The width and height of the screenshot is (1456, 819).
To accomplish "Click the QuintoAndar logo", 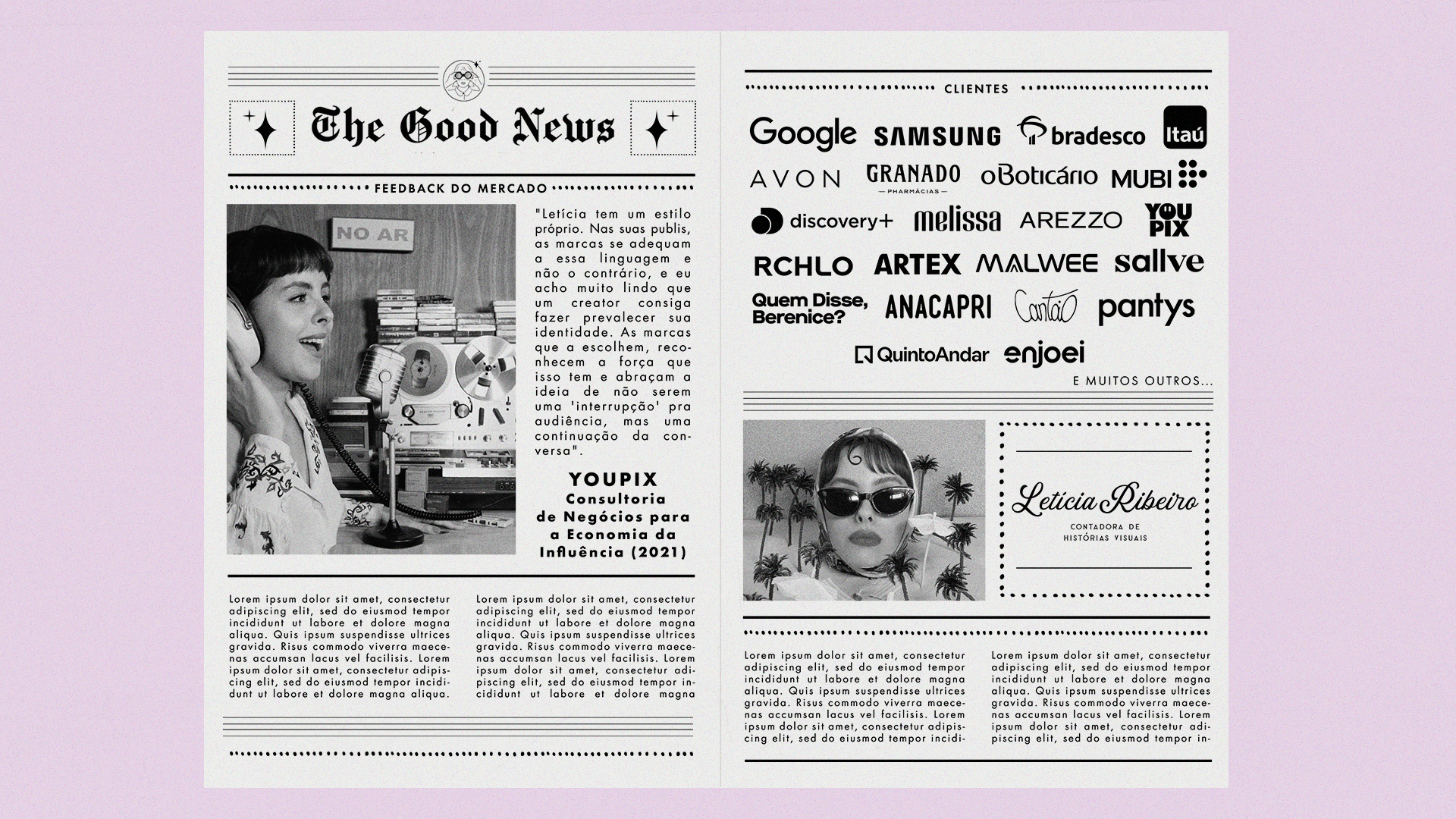I will pyautogui.click(x=921, y=354).
